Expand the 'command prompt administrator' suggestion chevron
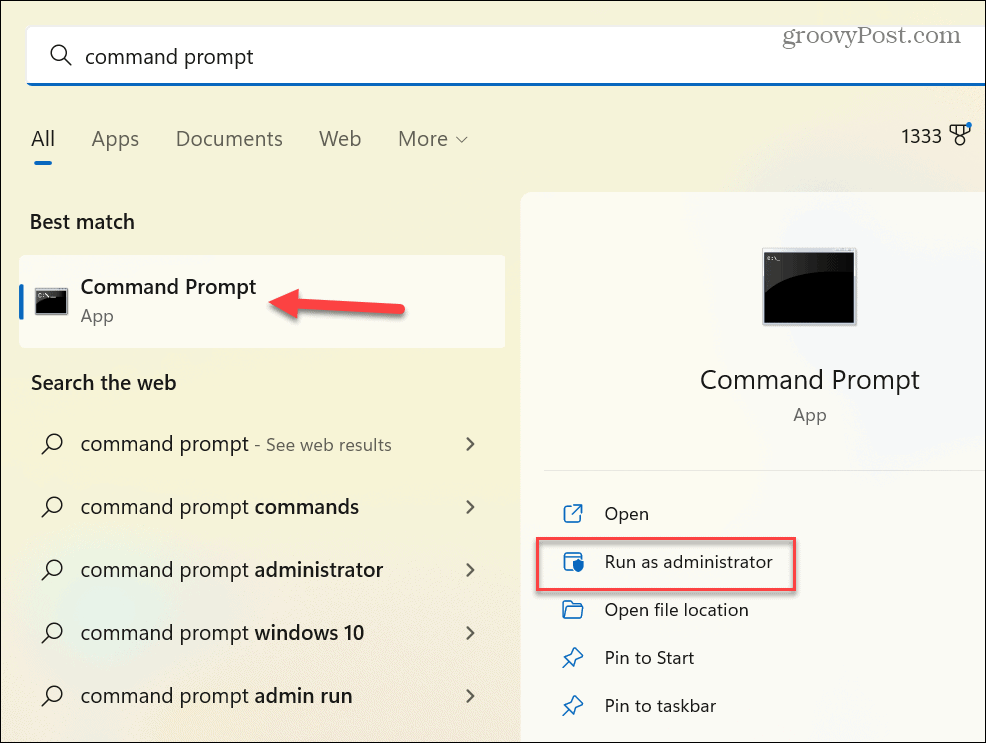Screen dimensions: 986x743 click(x=470, y=570)
